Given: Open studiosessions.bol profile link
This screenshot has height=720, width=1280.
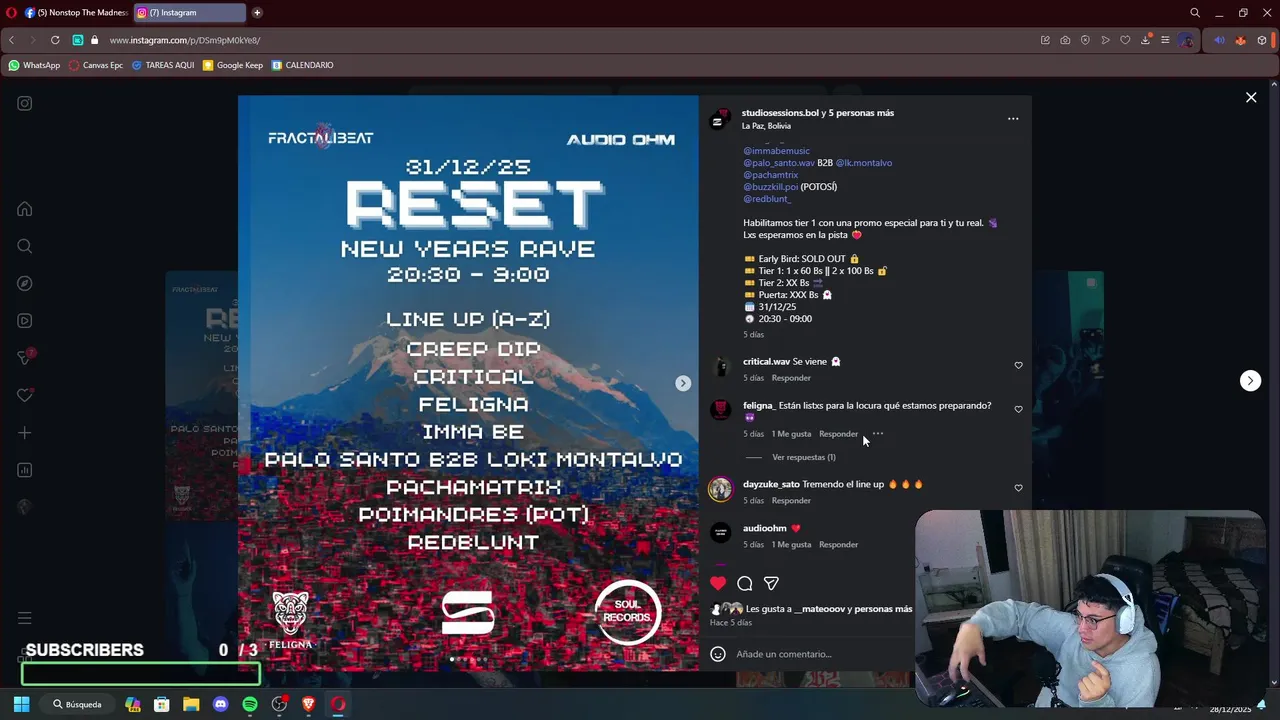Looking at the screenshot, I should tap(780, 113).
